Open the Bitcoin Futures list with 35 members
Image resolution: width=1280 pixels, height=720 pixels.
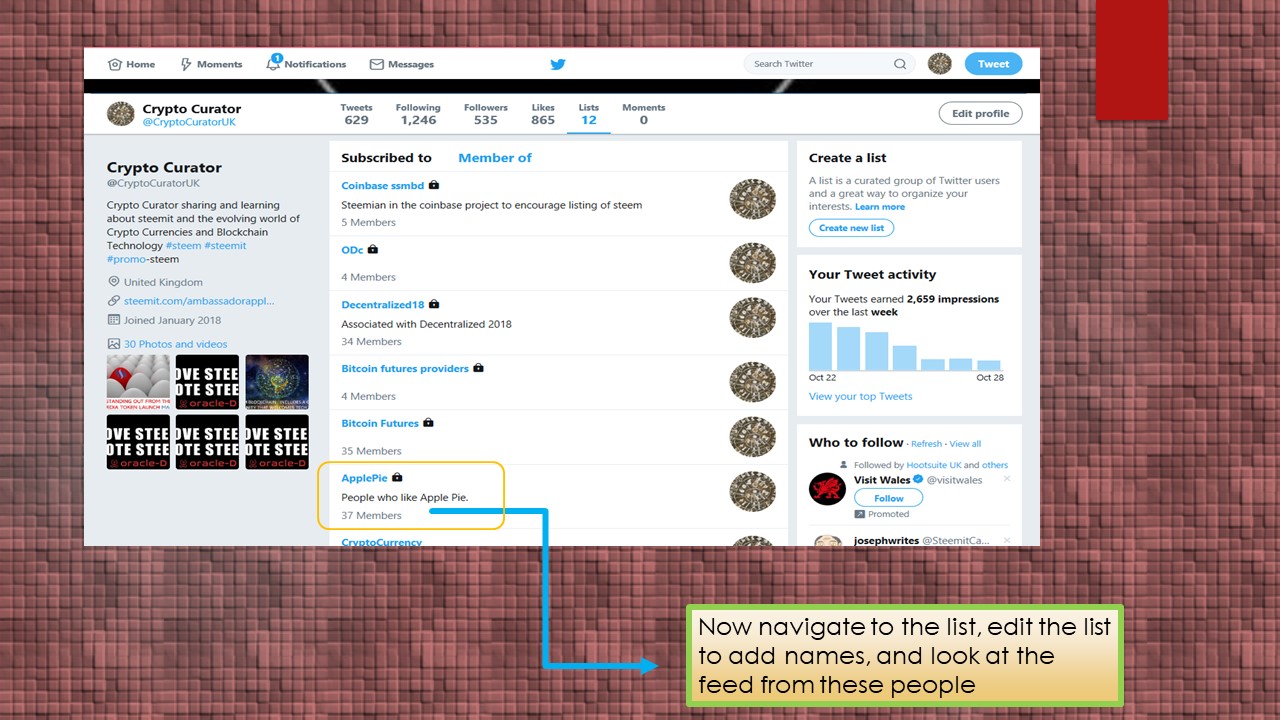pos(380,423)
